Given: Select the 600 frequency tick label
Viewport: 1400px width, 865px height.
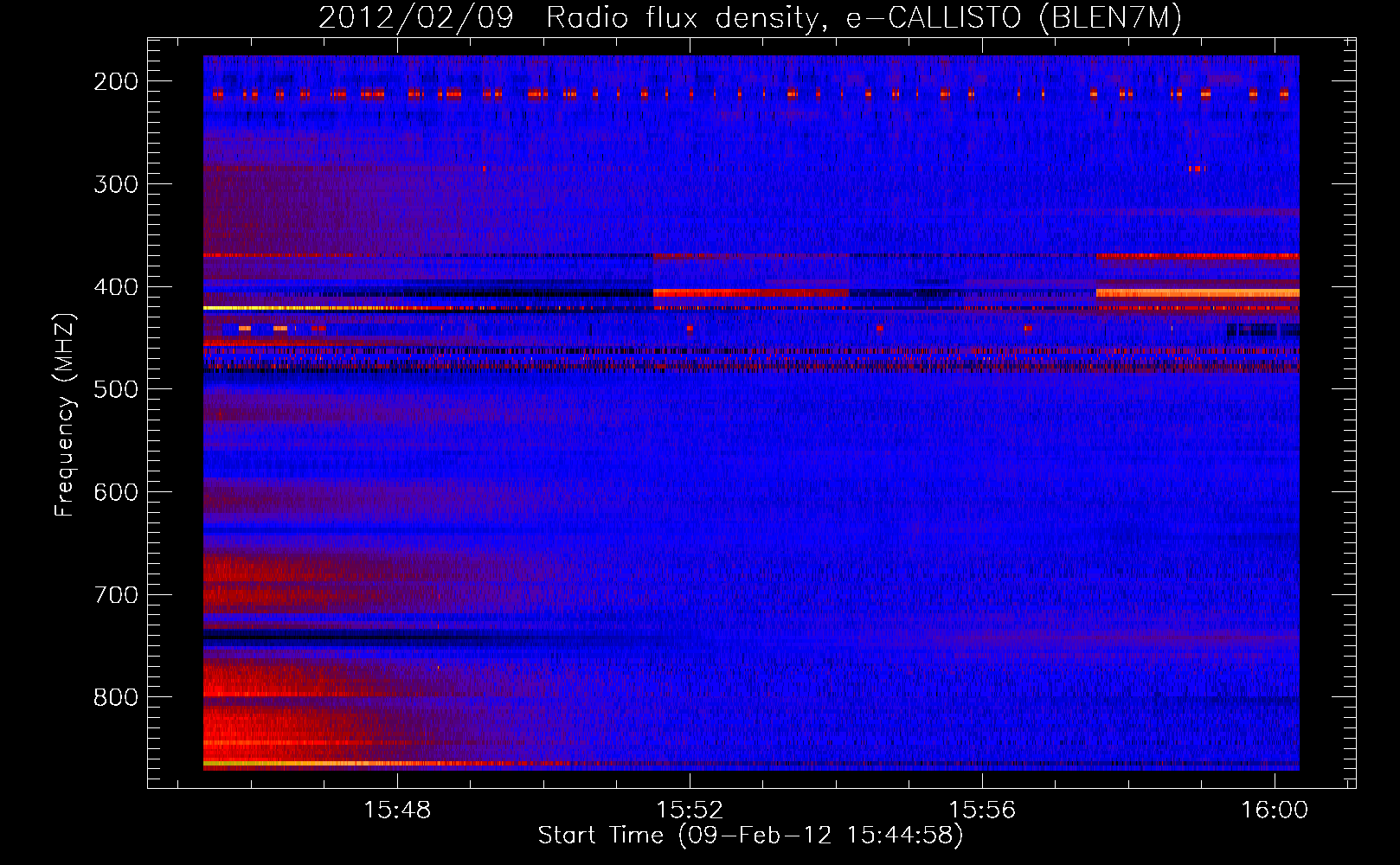Looking at the screenshot, I should pyautogui.click(x=116, y=492).
